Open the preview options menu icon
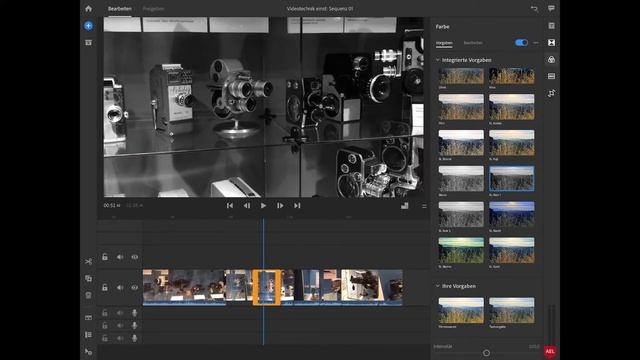This screenshot has width=640, height=360. click(424, 206)
